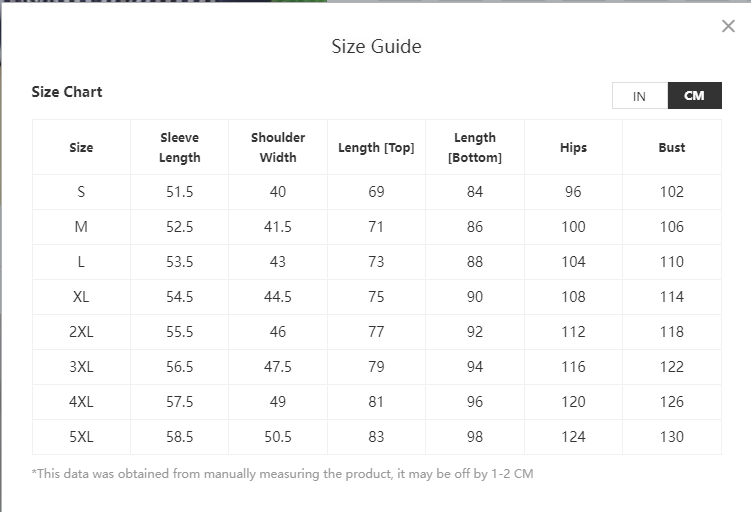This screenshot has height=512, width=751.
Task: Click the Size column header
Action: point(81,148)
